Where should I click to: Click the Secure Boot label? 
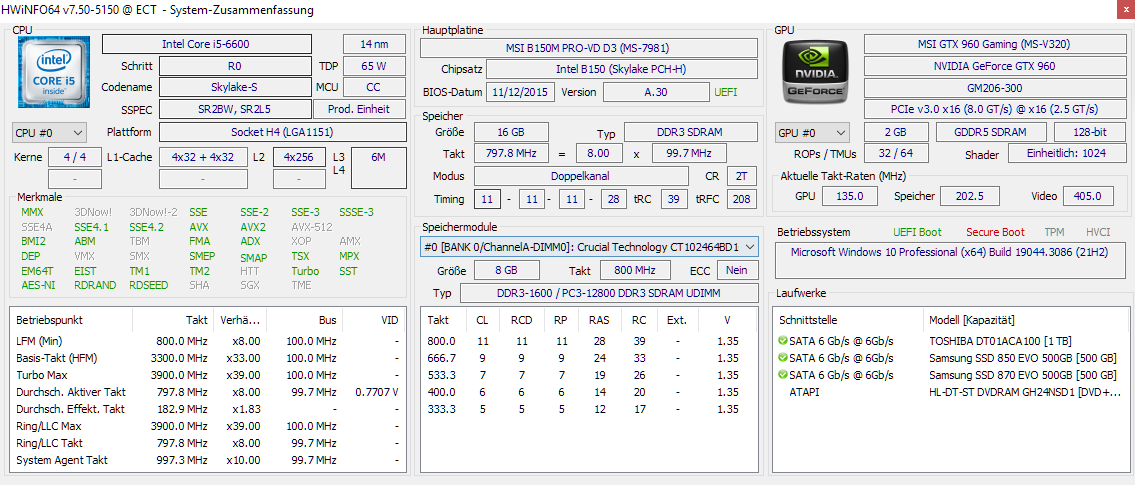point(995,232)
